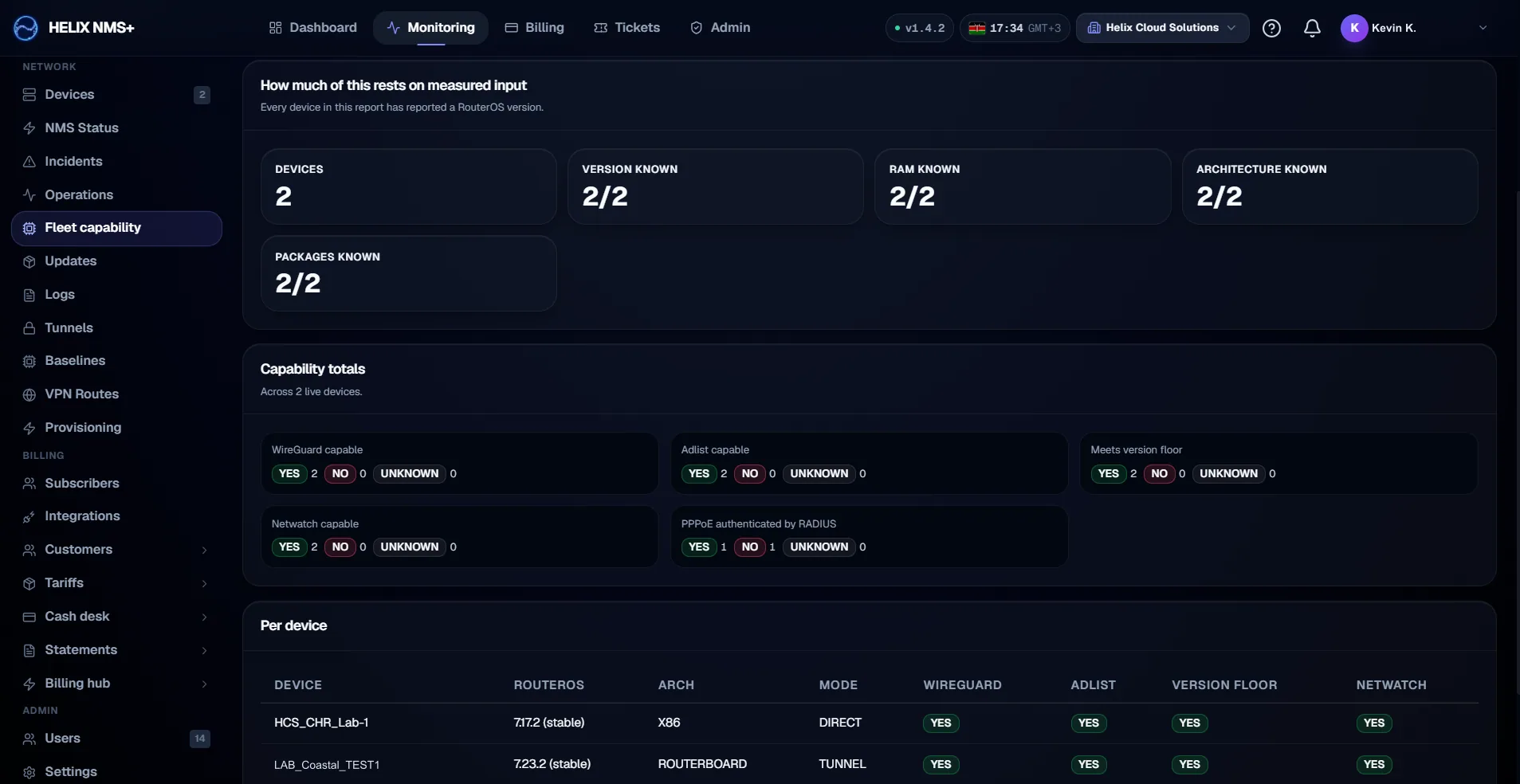Open Users in the admin section
The height and width of the screenshot is (784, 1520).
116,739
